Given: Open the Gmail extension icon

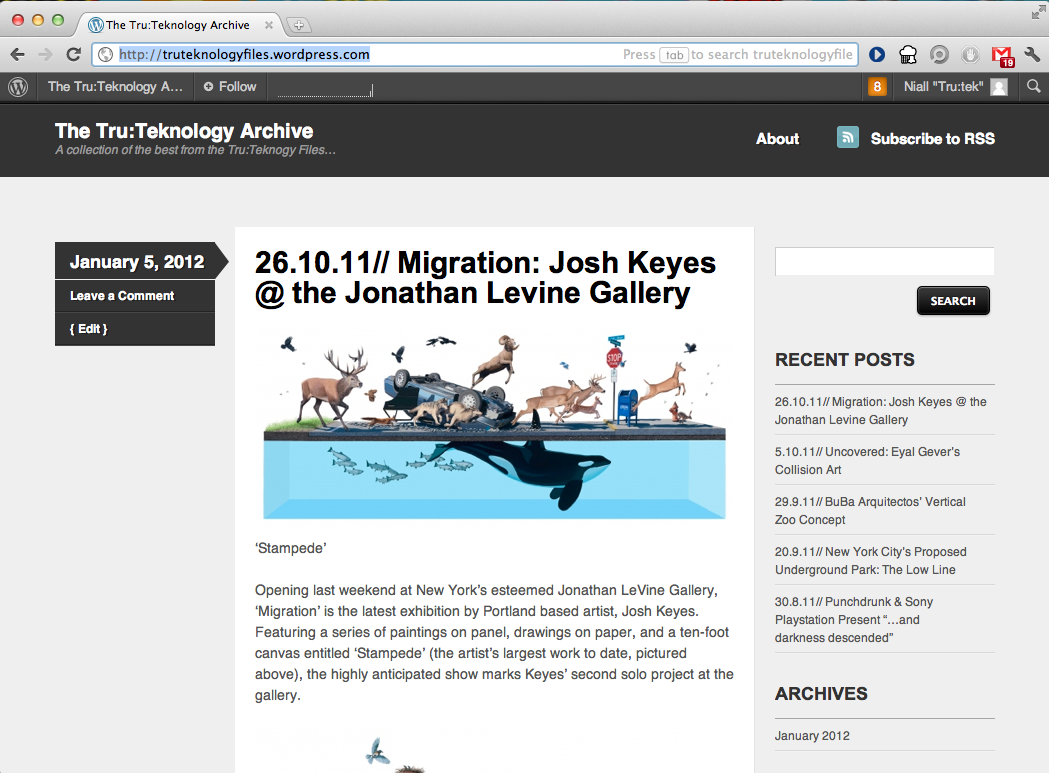Looking at the screenshot, I should point(1001,55).
